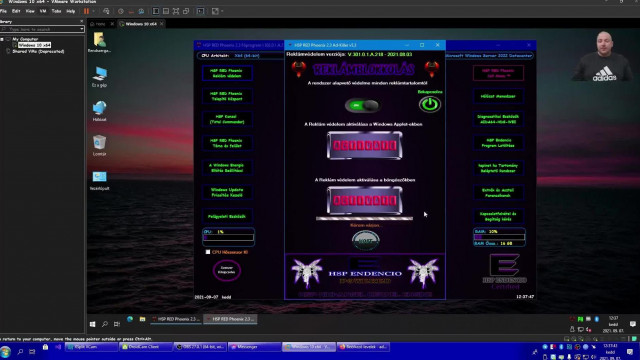Open the network desktop icon

(x=99, y=111)
